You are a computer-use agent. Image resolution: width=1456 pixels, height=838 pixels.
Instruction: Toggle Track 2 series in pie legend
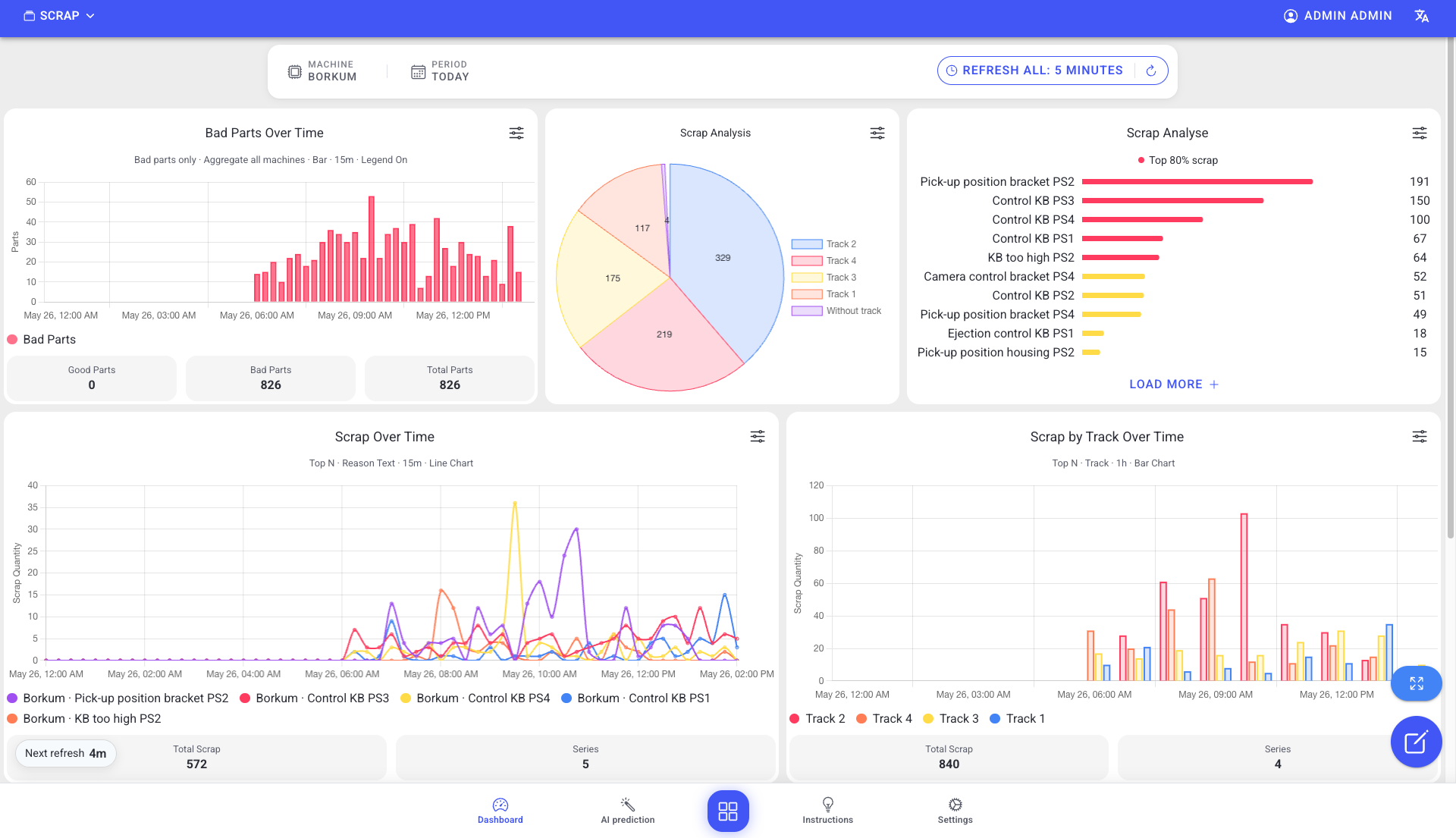coord(824,244)
